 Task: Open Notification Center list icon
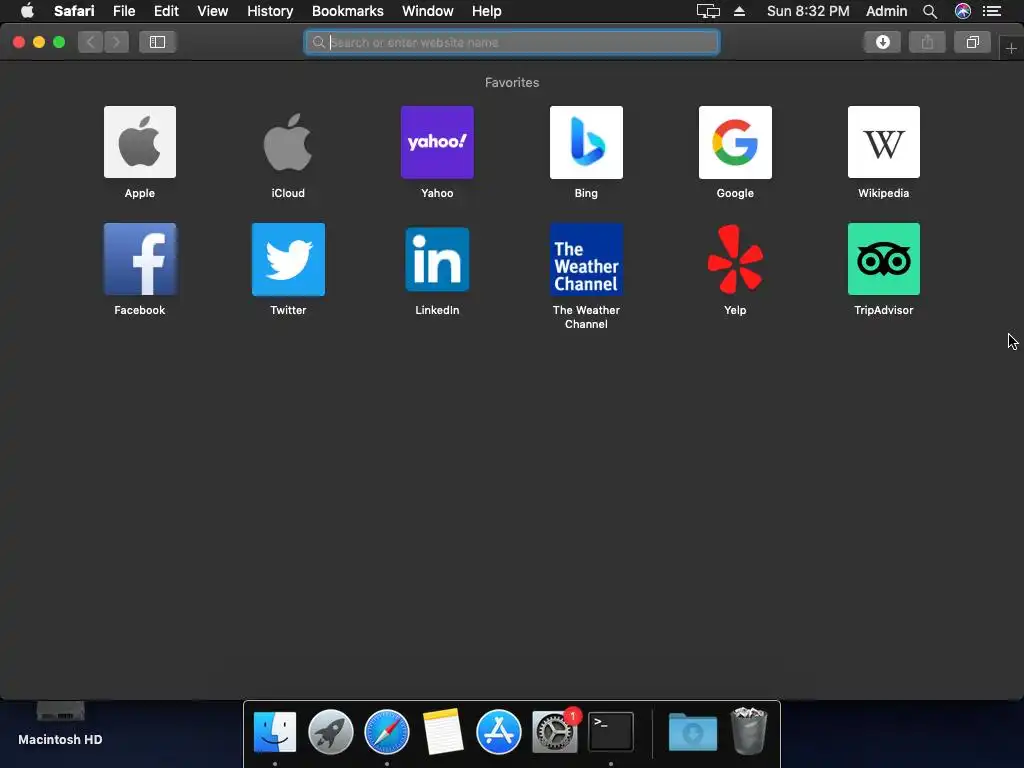[x=992, y=11]
